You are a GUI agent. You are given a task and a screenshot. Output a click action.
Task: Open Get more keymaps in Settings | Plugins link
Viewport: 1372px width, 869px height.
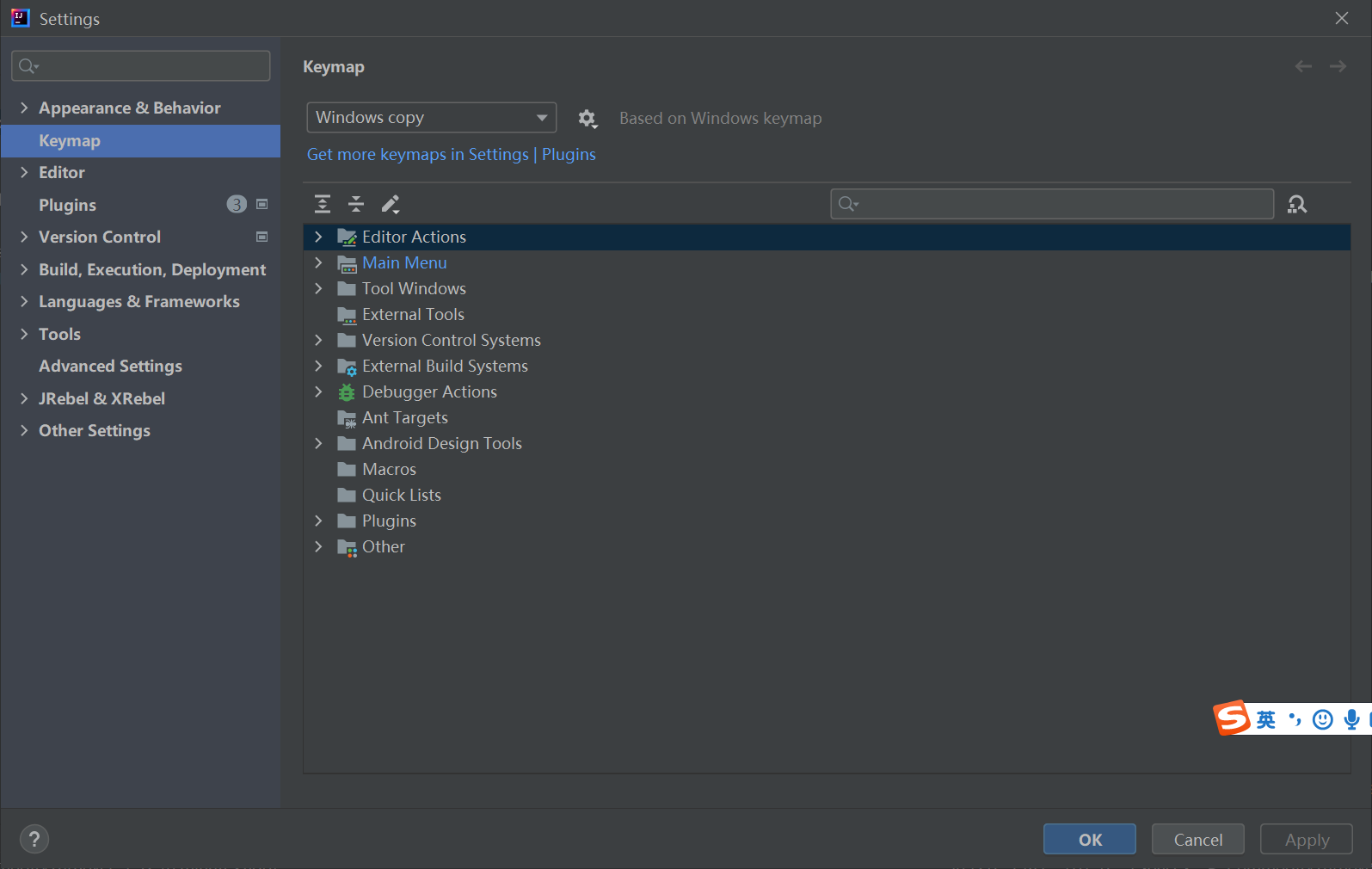452,154
